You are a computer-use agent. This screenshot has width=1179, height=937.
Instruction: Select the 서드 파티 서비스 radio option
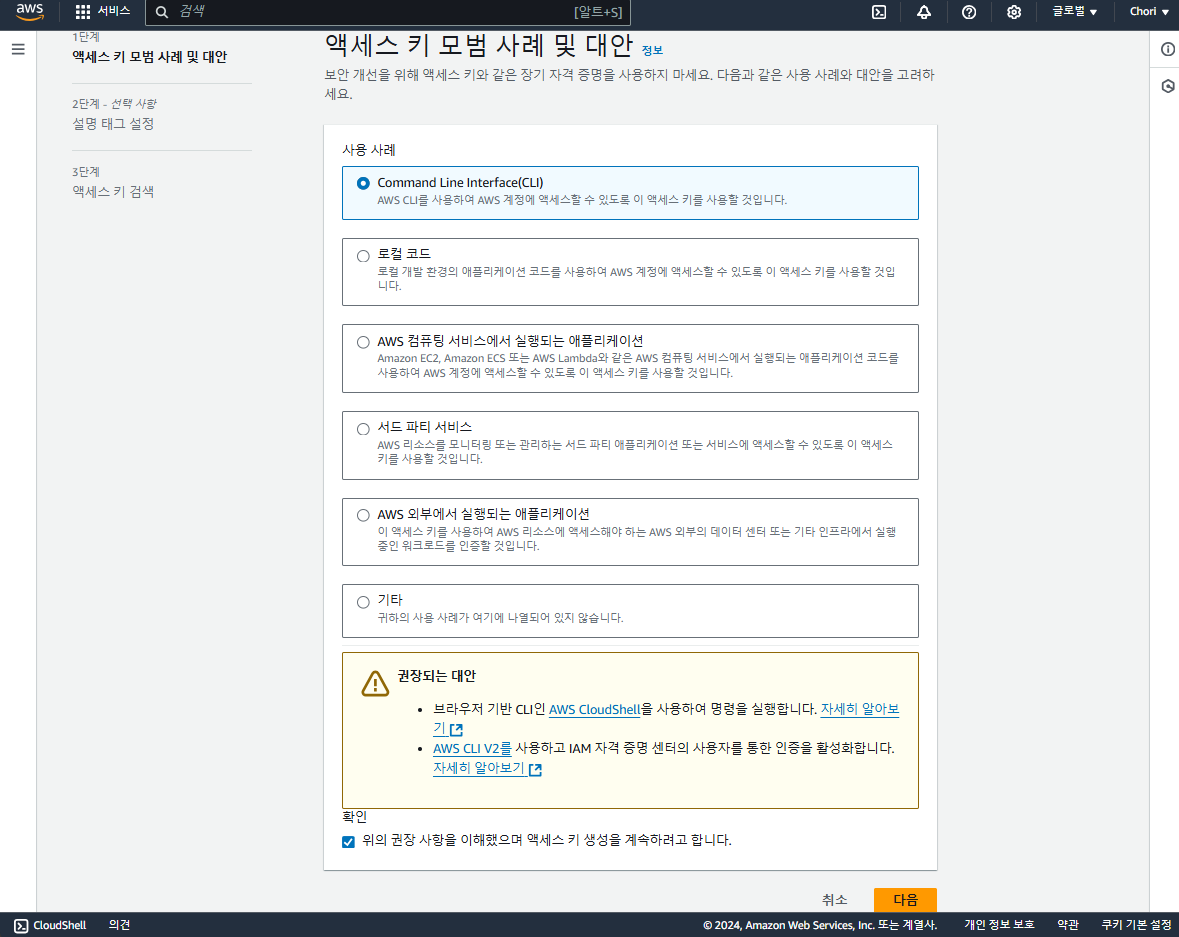[x=363, y=429]
